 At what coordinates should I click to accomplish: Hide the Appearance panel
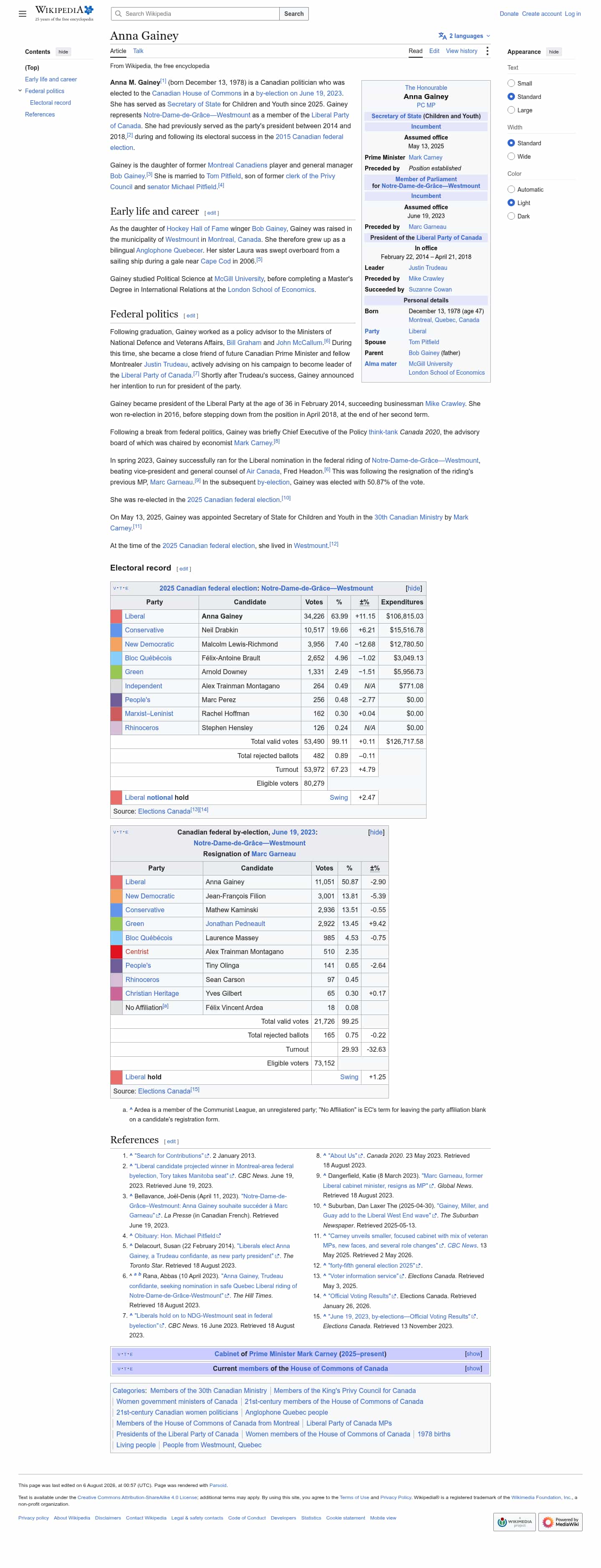[553, 52]
